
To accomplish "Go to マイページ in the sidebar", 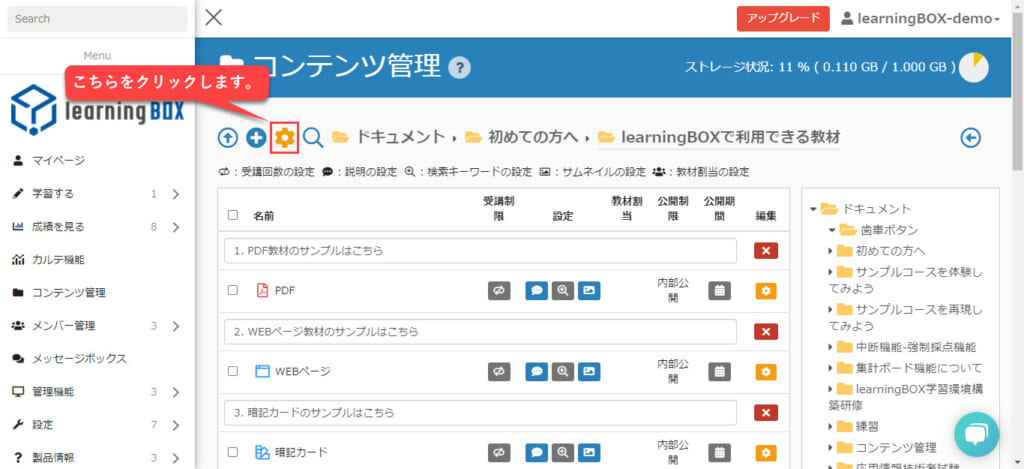I will [58, 160].
